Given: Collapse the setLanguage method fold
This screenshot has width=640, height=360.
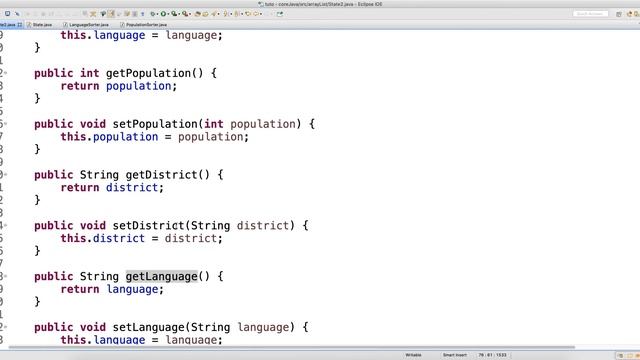Looking at the screenshot, I should coord(5,327).
